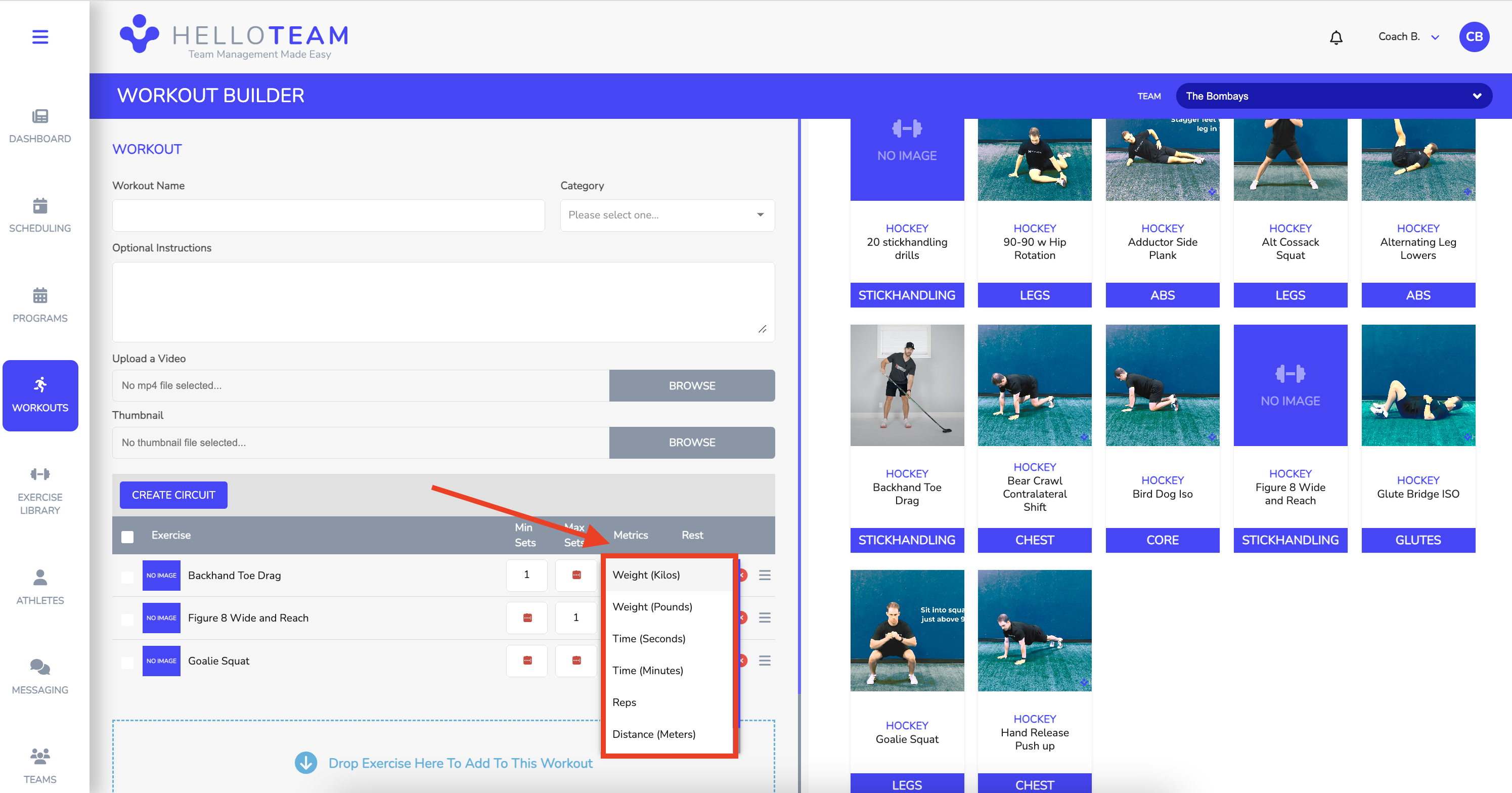Browse for a thumbnail file

(691, 443)
